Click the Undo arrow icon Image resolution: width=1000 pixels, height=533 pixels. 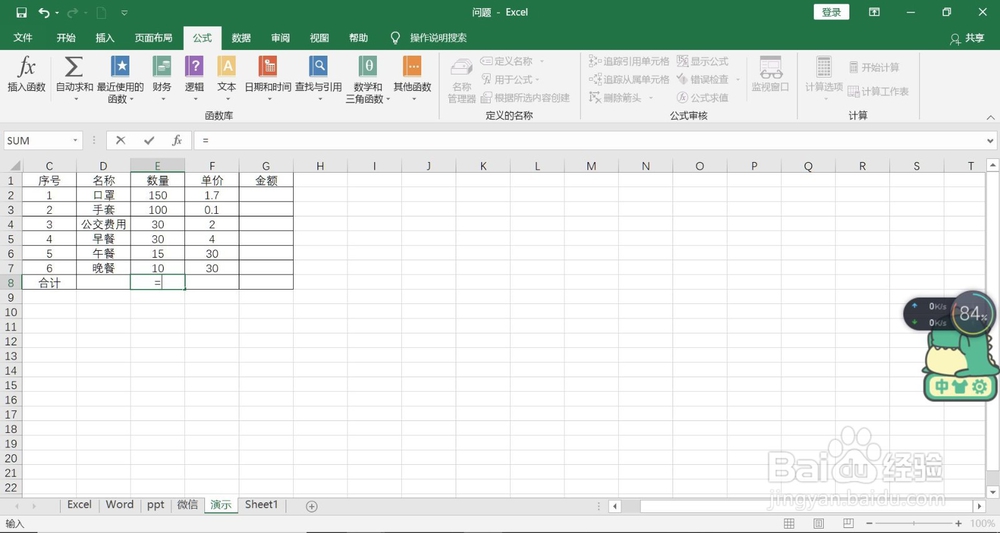43,12
